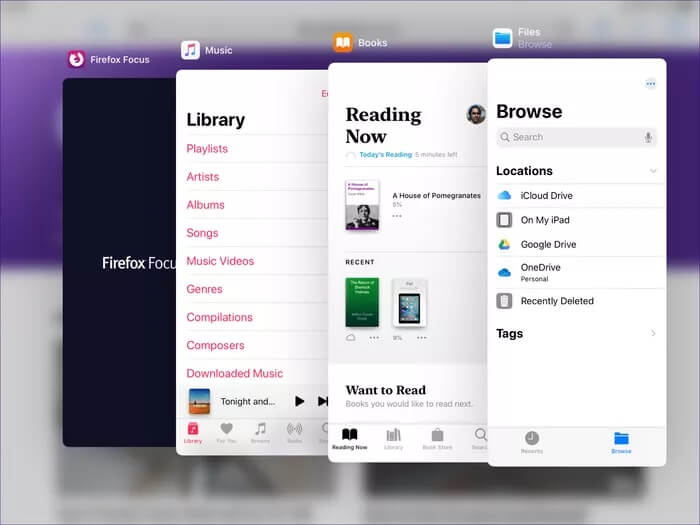
Task: Select the Reading Now tab in Books
Action: pos(350,439)
